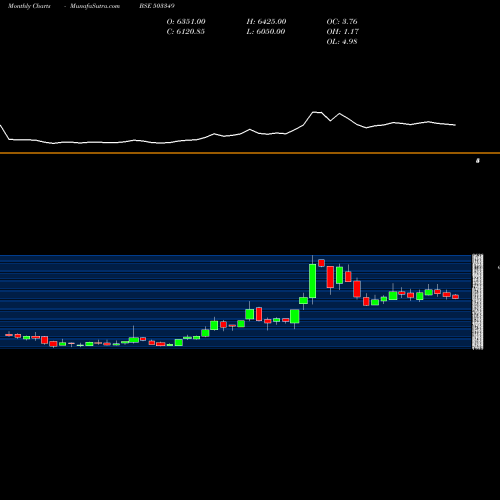Click the tallest green candlestick in the chart
500x500 pixels.
pos(312,281)
